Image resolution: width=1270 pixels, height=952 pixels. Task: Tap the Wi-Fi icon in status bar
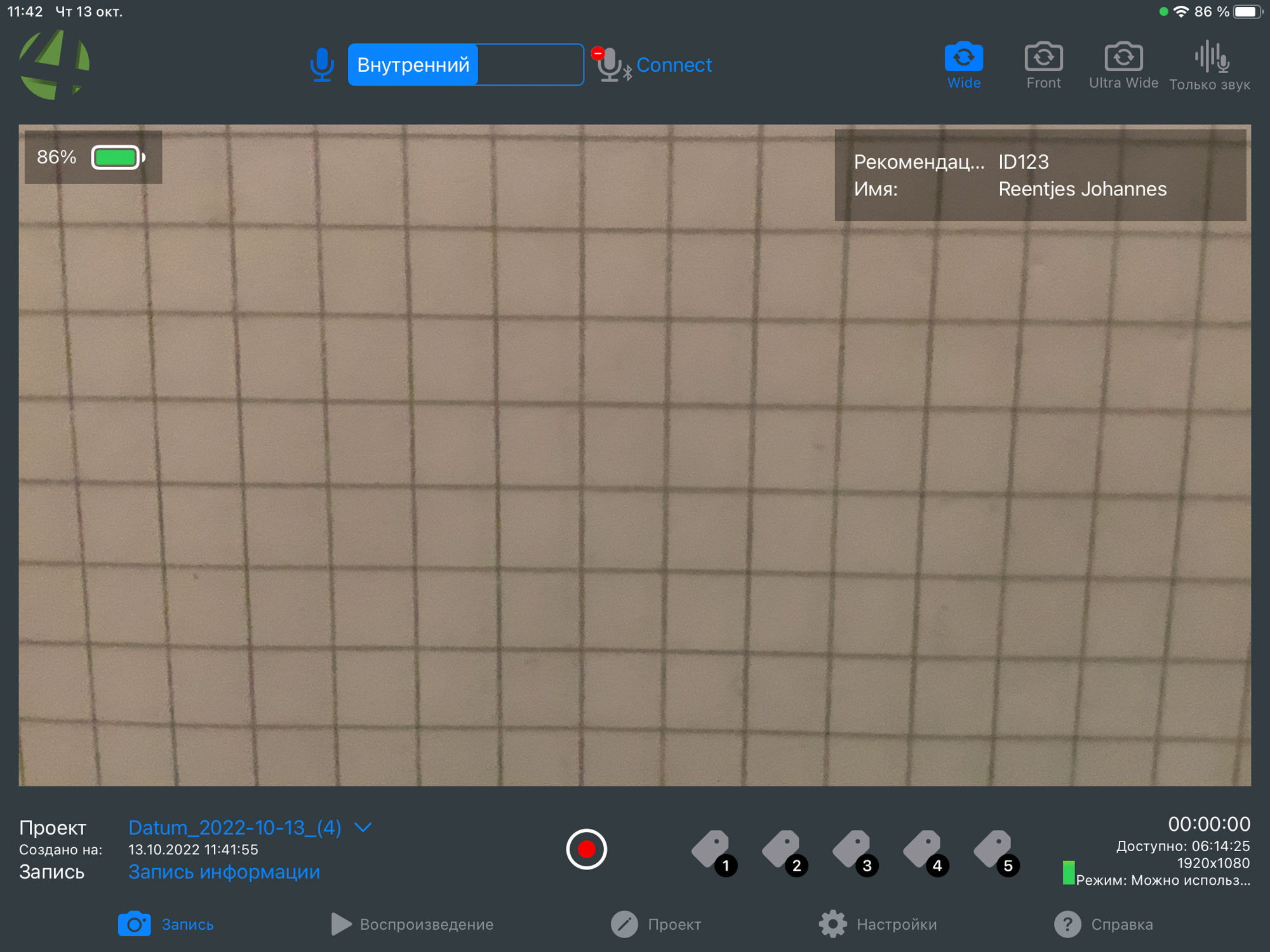tap(1180, 11)
